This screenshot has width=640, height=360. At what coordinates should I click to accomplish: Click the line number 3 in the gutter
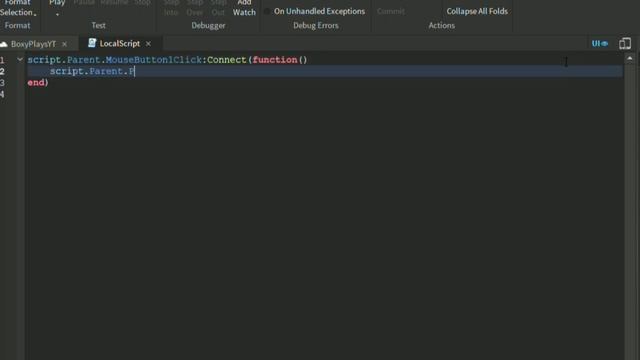(2, 83)
